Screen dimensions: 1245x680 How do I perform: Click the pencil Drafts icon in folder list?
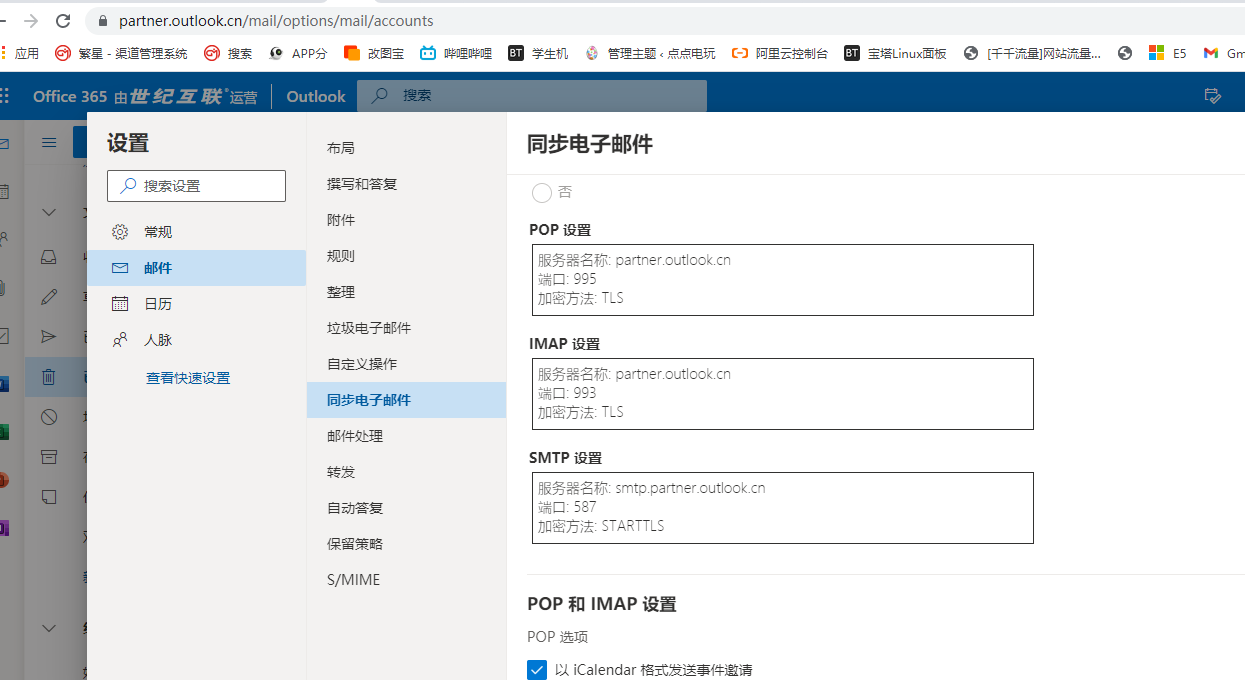[48, 297]
